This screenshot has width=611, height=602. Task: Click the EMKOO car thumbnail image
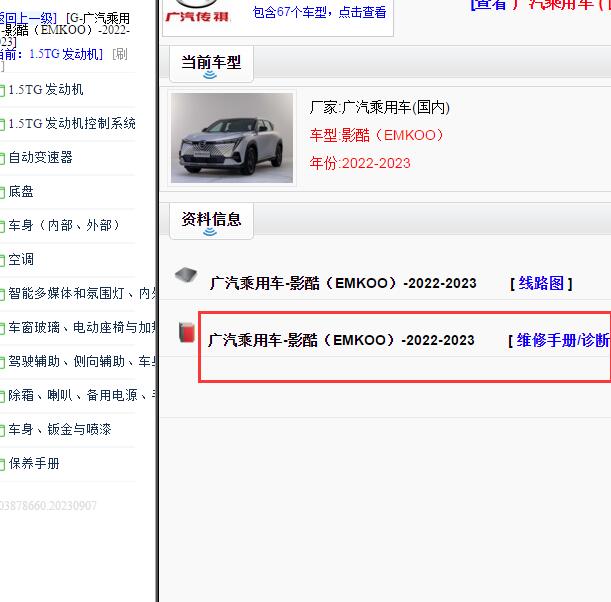coord(232,138)
